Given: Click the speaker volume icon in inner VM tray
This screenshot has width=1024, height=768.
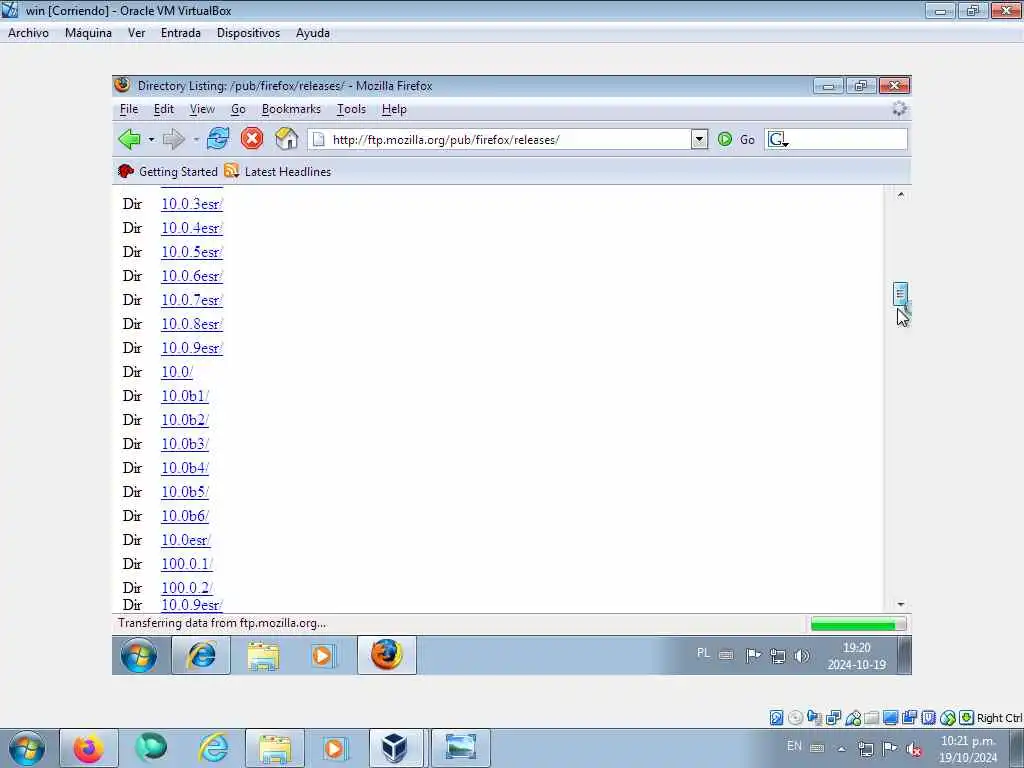Looking at the screenshot, I should point(802,656).
